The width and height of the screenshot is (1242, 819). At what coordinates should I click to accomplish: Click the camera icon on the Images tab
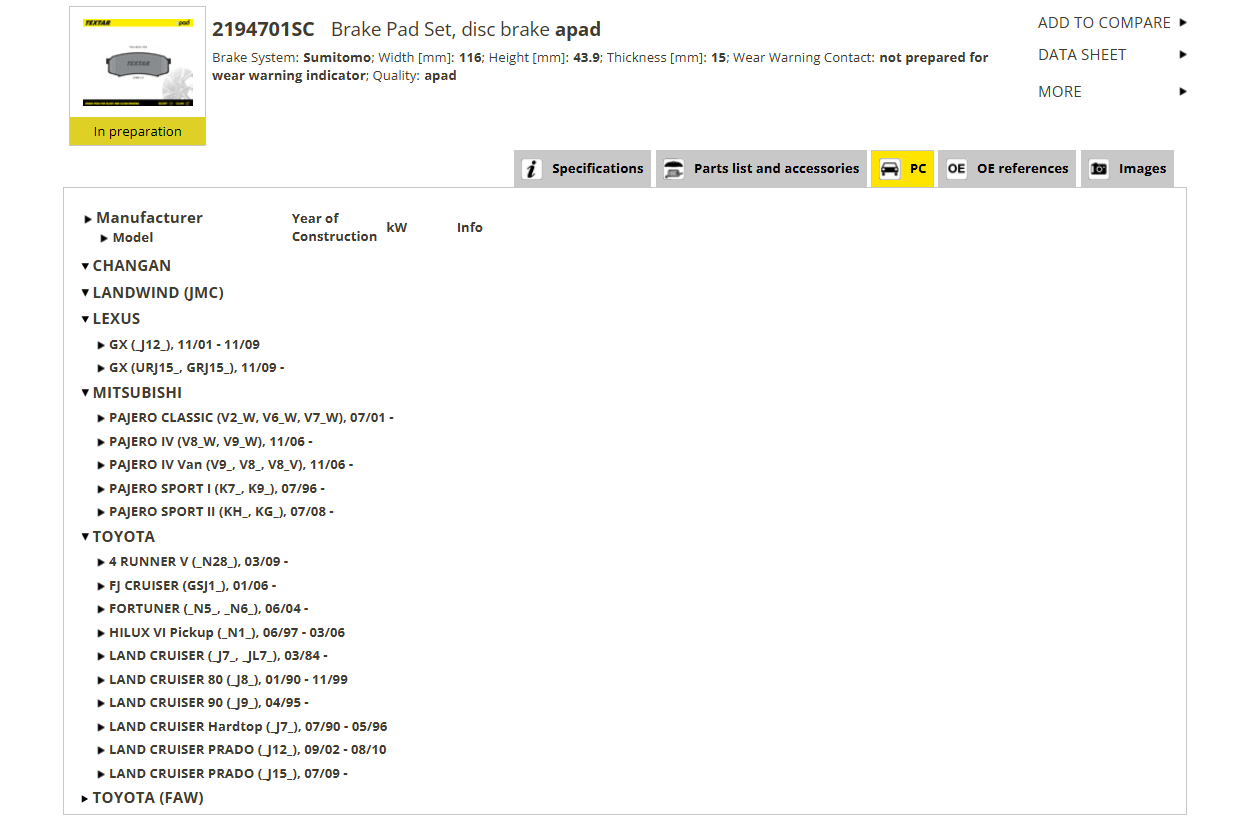[x=1099, y=169]
